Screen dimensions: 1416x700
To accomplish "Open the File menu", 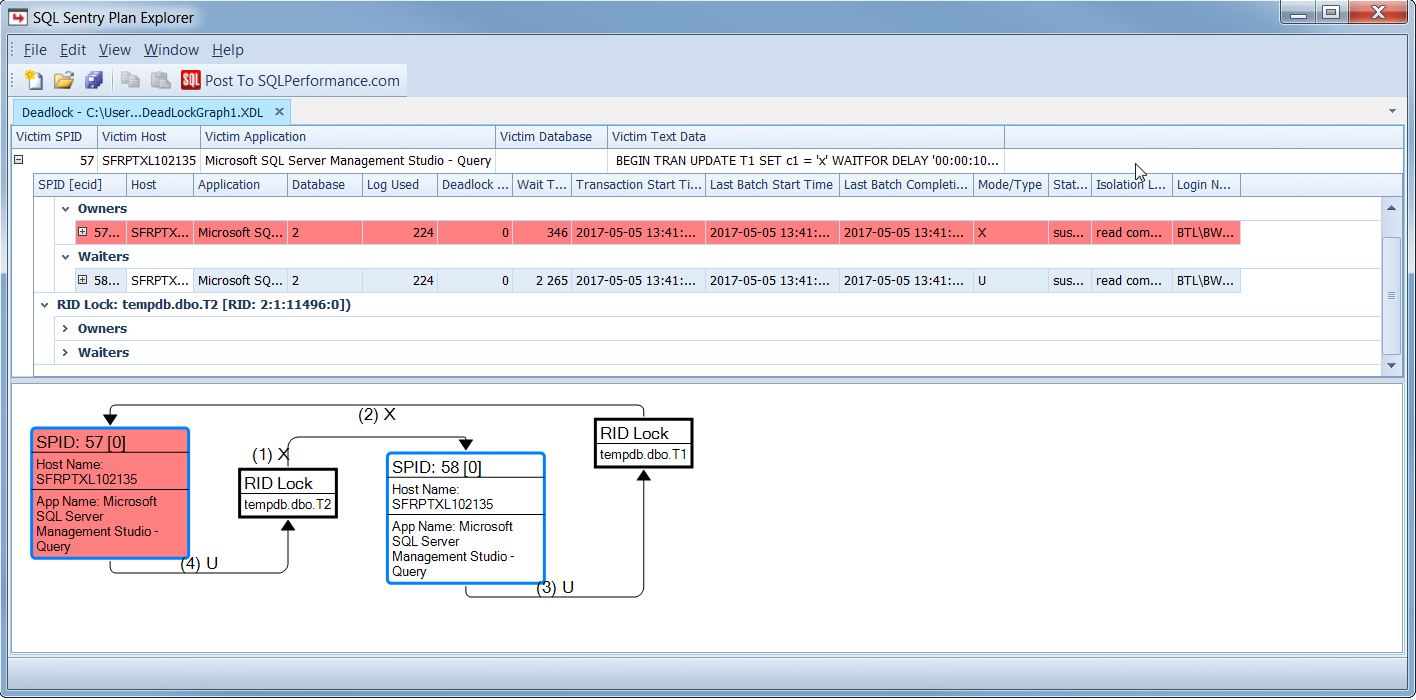I will (x=35, y=50).
